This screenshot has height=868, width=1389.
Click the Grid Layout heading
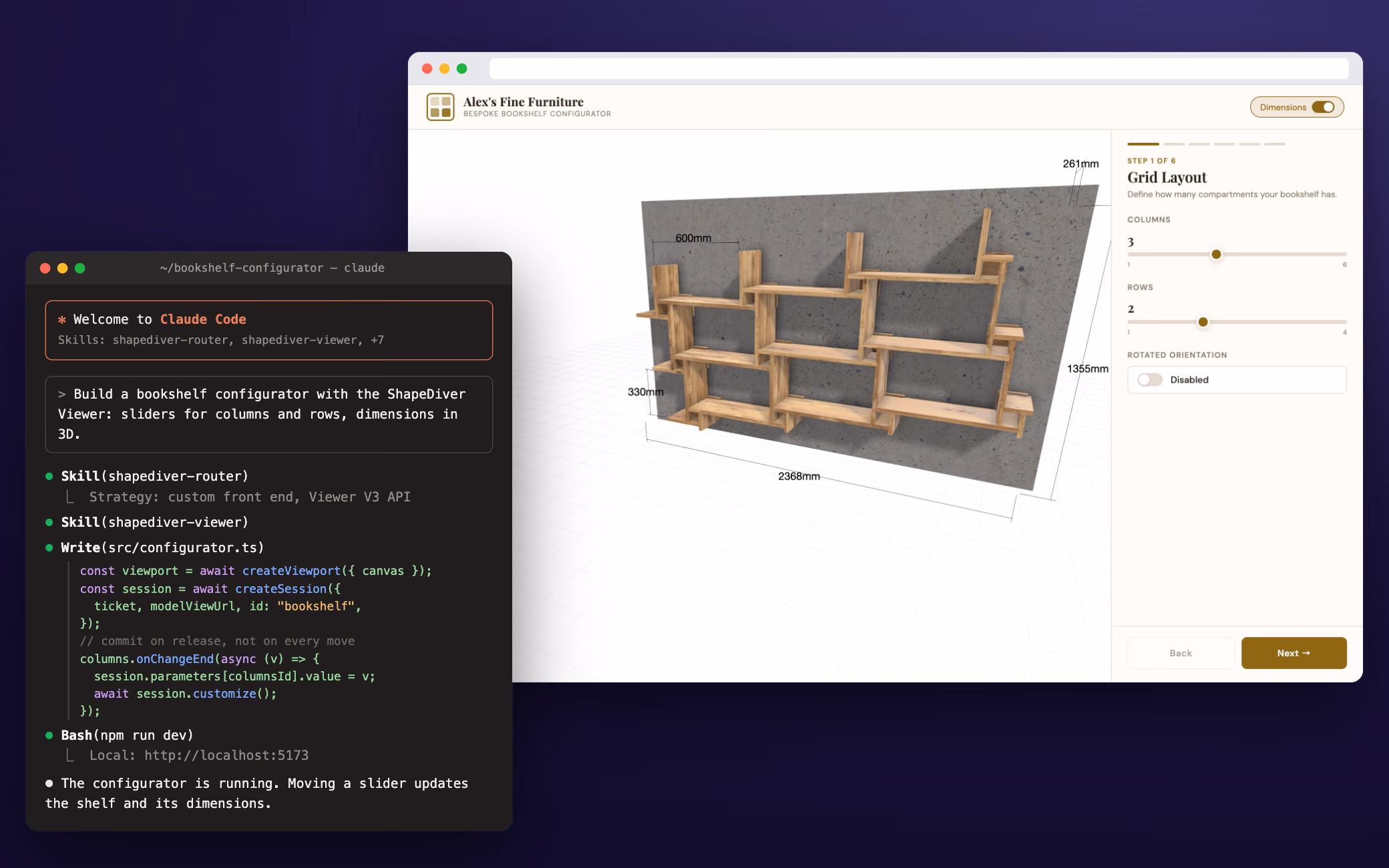(x=1167, y=178)
